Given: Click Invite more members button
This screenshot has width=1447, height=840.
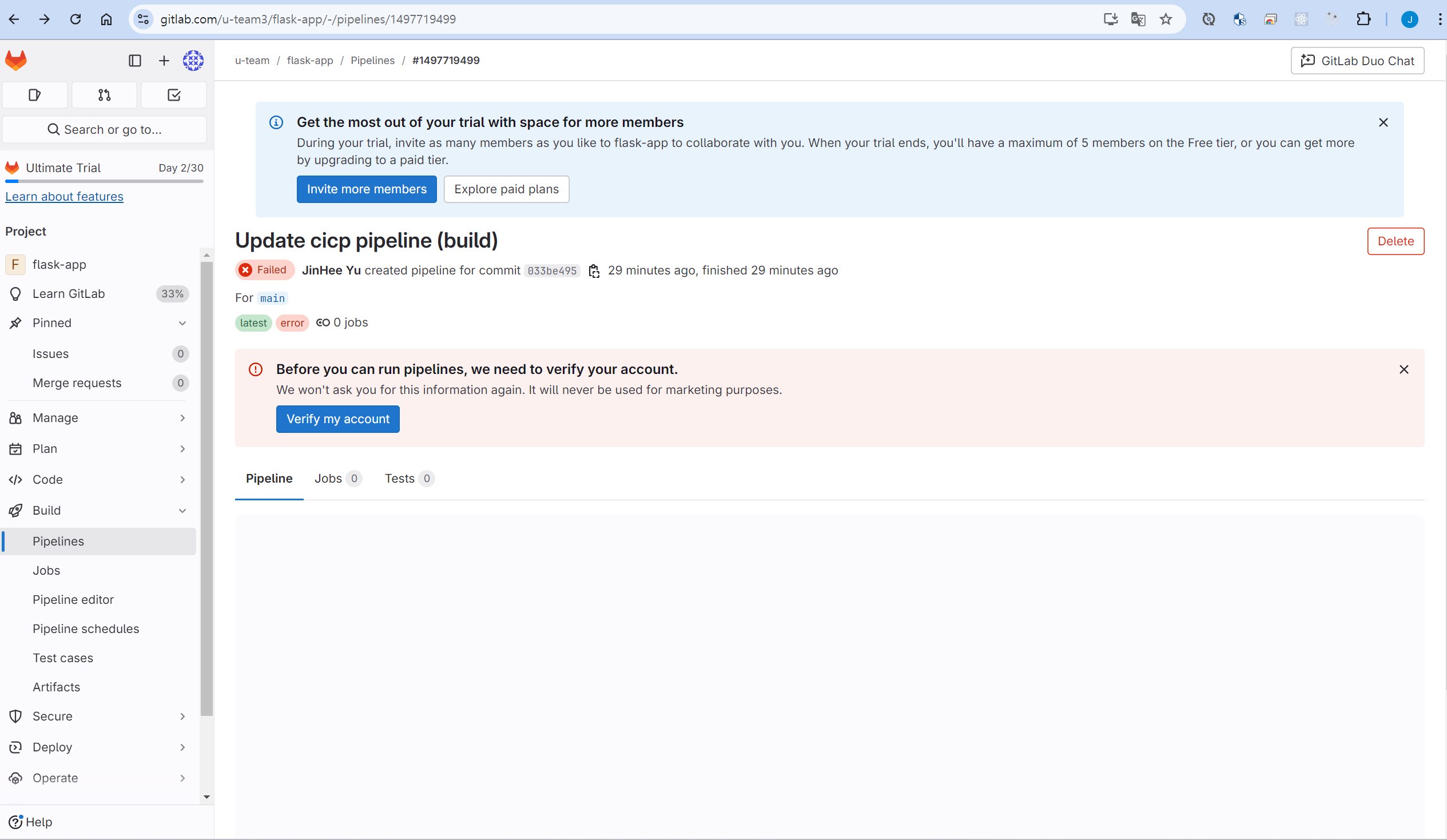Looking at the screenshot, I should 367,189.
